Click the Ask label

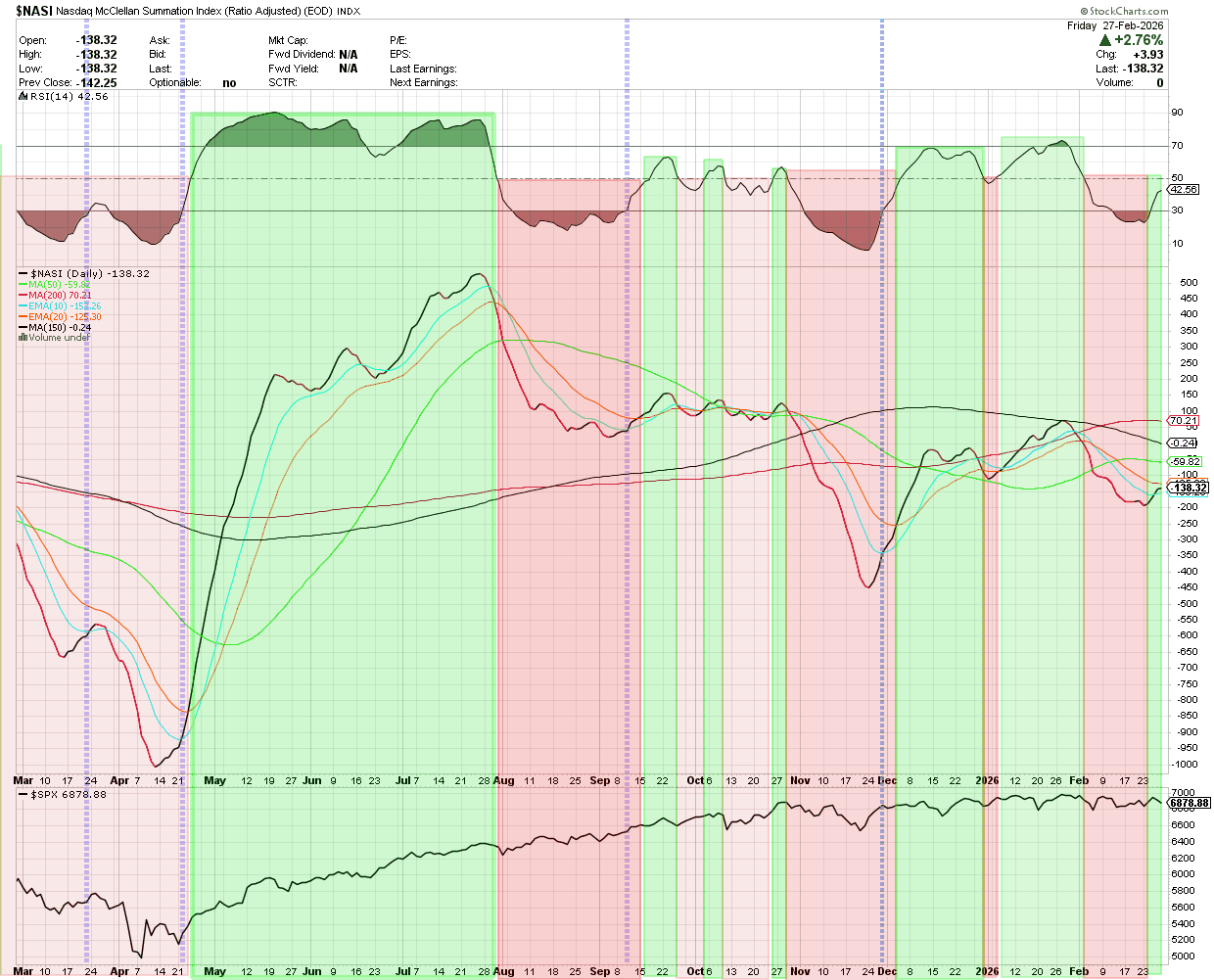click(x=160, y=41)
